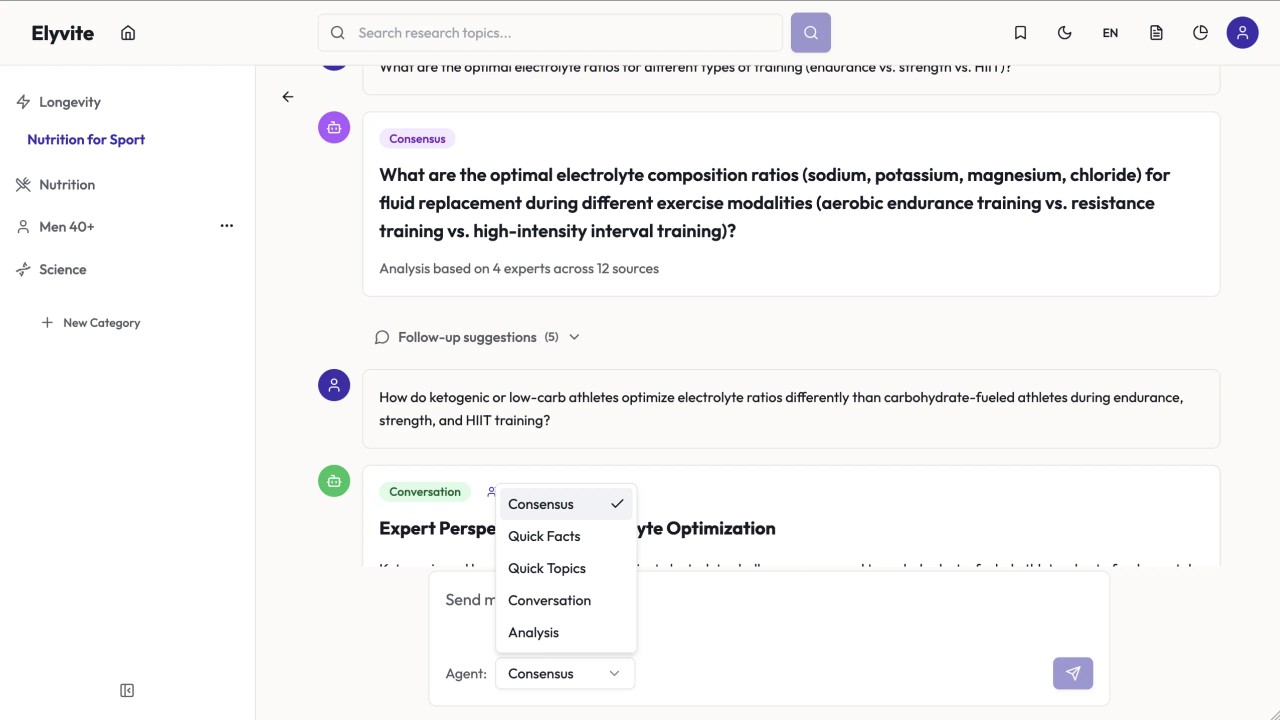Click the purple bot avatar beside Consensus answer

coord(334,127)
